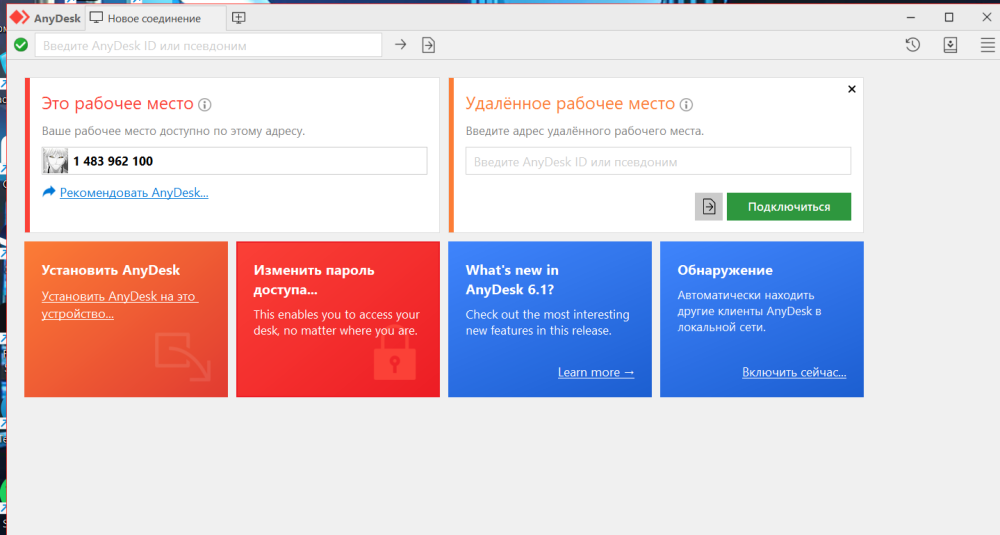
Task: Click the install arrow graphic on orange tile
Action: (x=182, y=357)
